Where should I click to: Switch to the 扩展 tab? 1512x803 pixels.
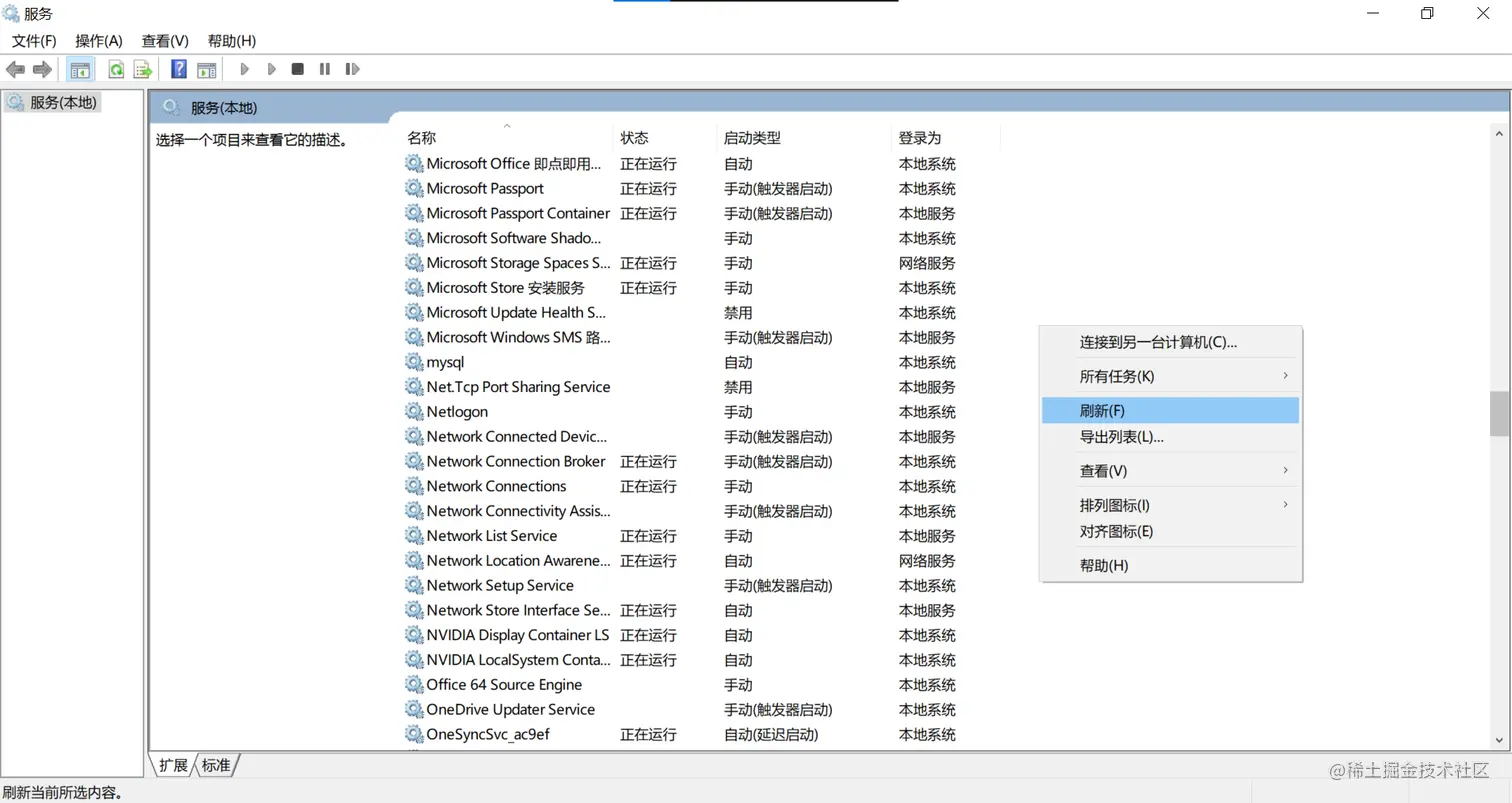tap(173, 765)
